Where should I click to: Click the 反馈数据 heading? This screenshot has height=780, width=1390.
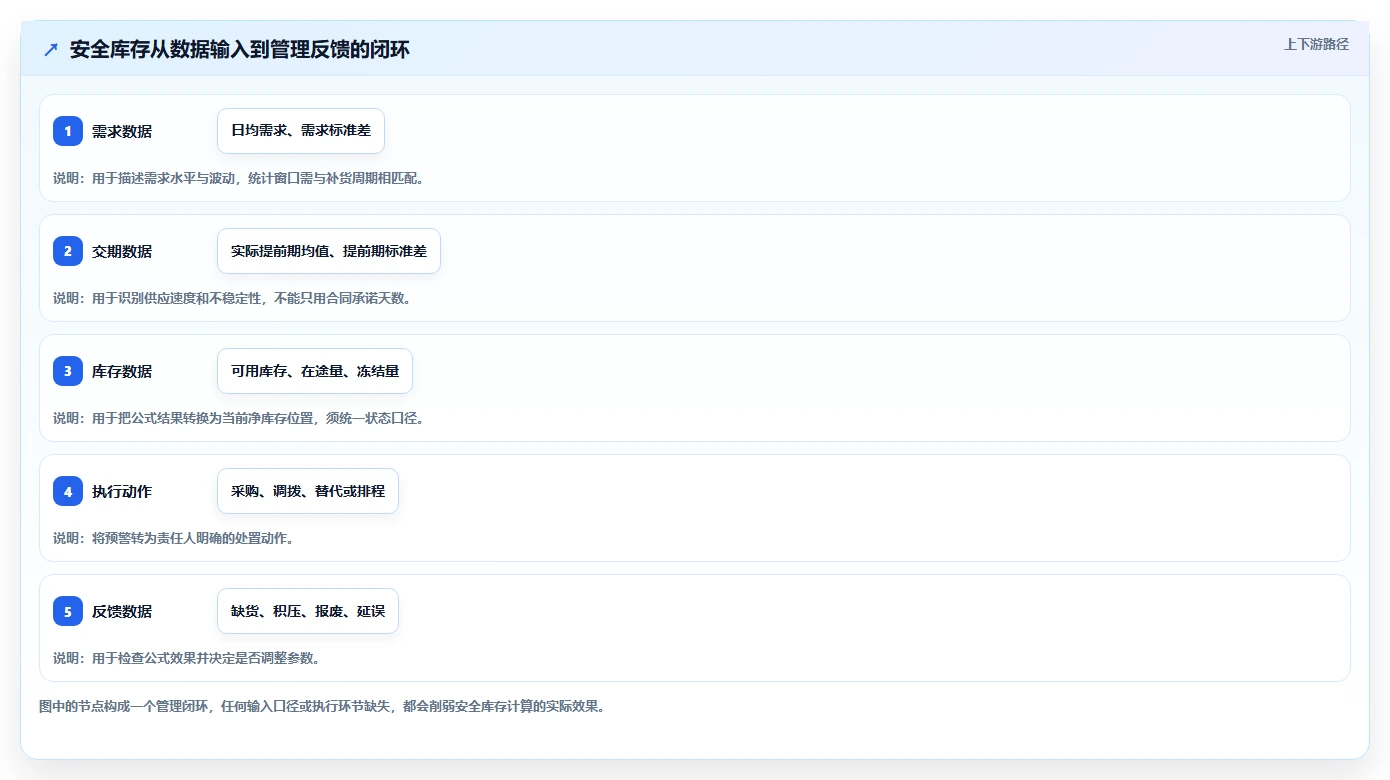click(x=122, y=611)
